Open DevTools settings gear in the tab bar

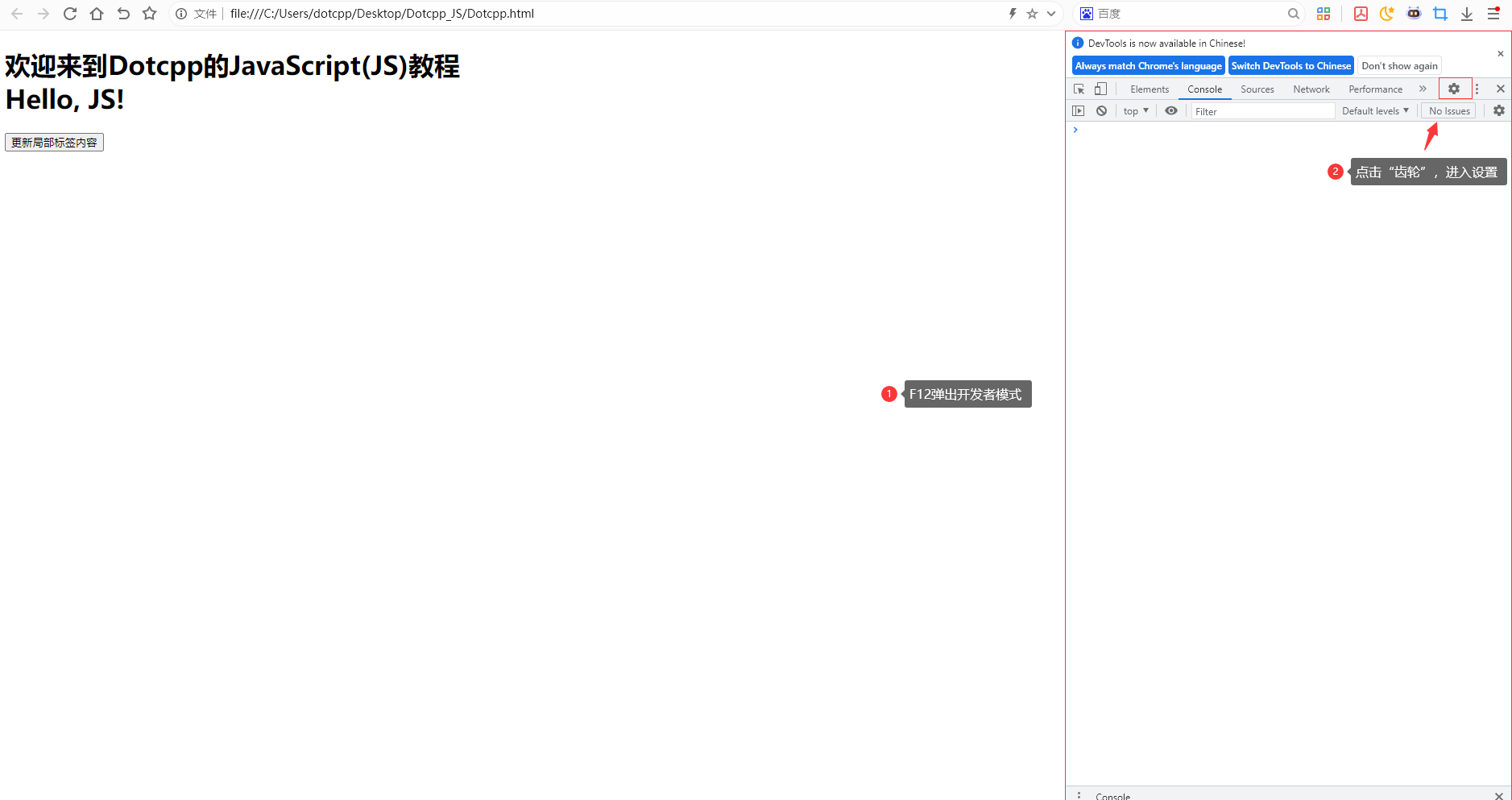point(1454,89)
